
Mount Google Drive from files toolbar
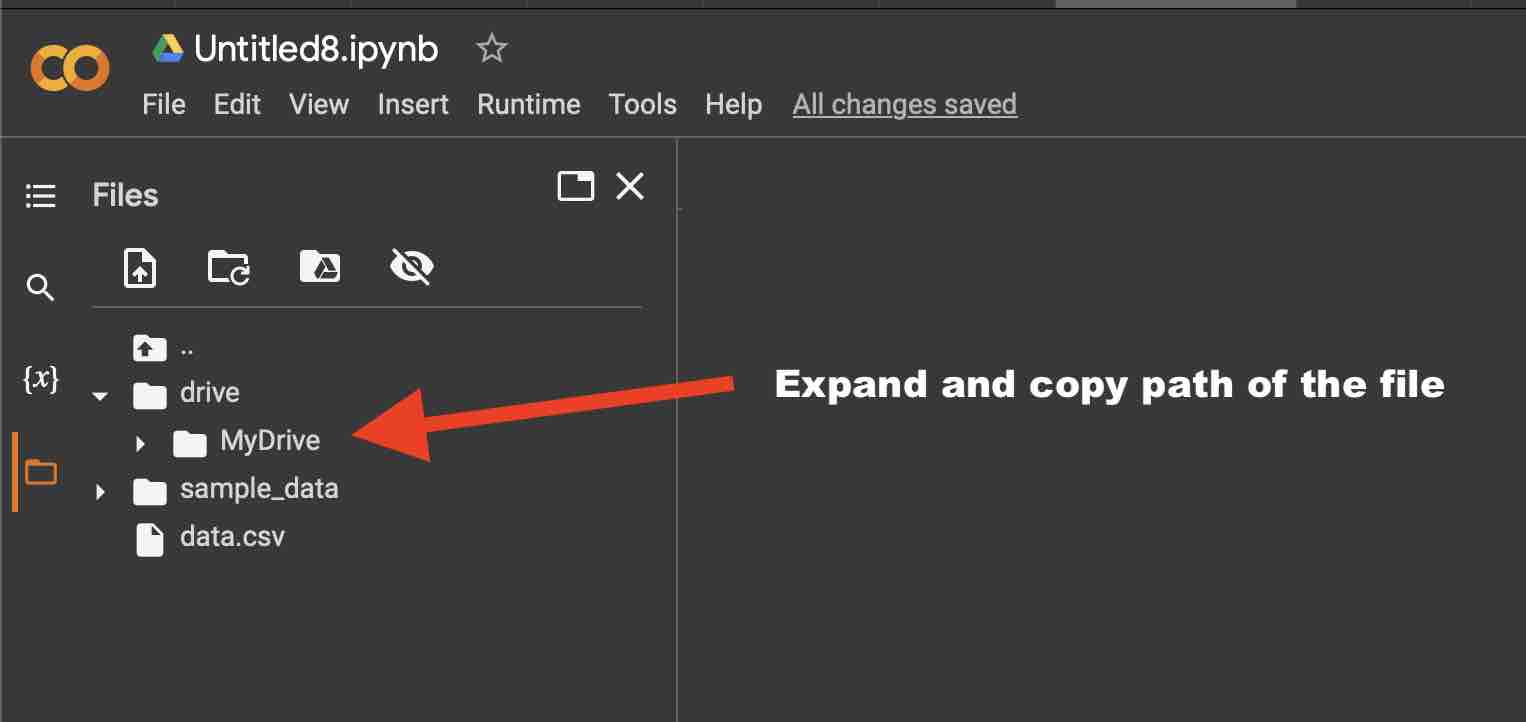(319, 267)
